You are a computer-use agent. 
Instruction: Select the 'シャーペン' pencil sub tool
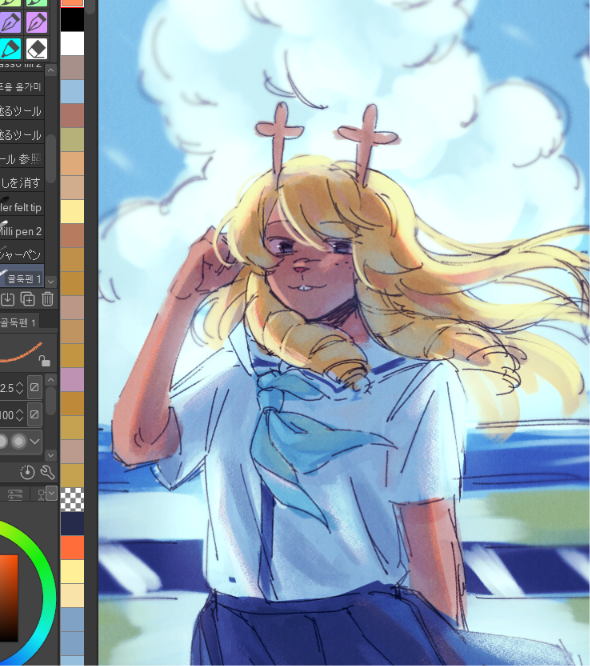22,254
